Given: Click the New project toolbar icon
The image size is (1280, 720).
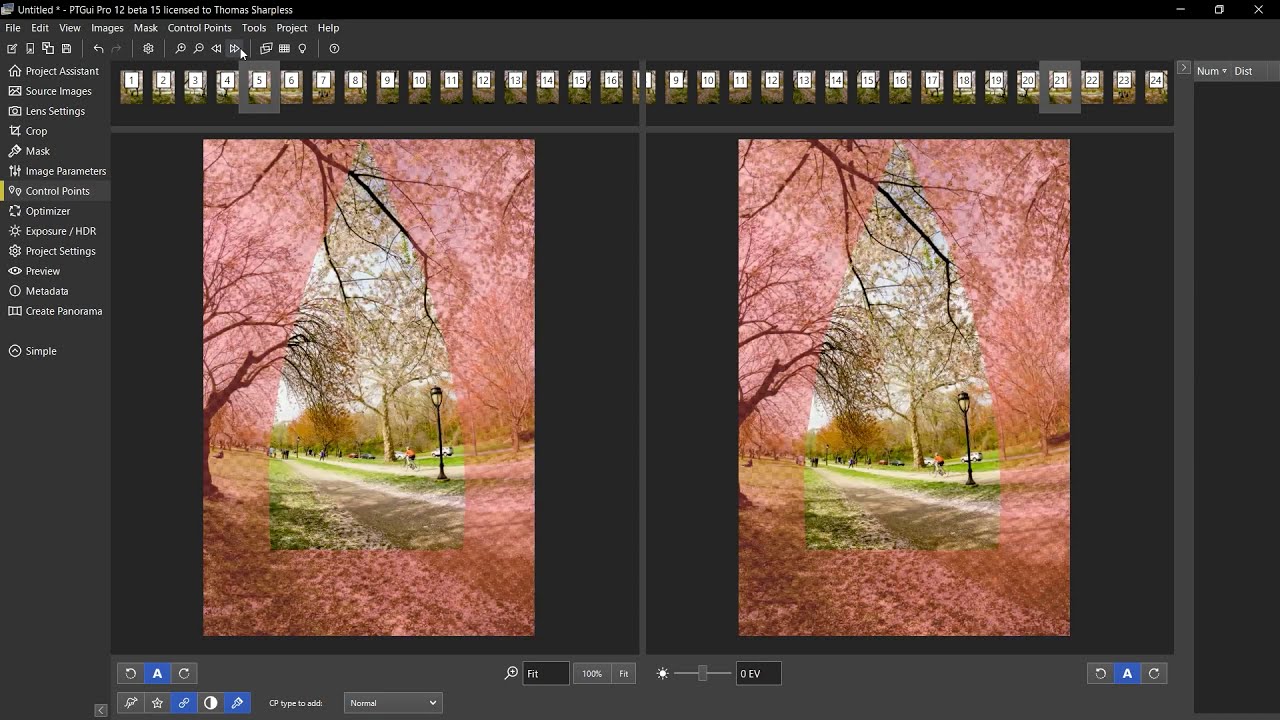Looking at the screenshot, I should pyautogui.click(x=12, y=48).
